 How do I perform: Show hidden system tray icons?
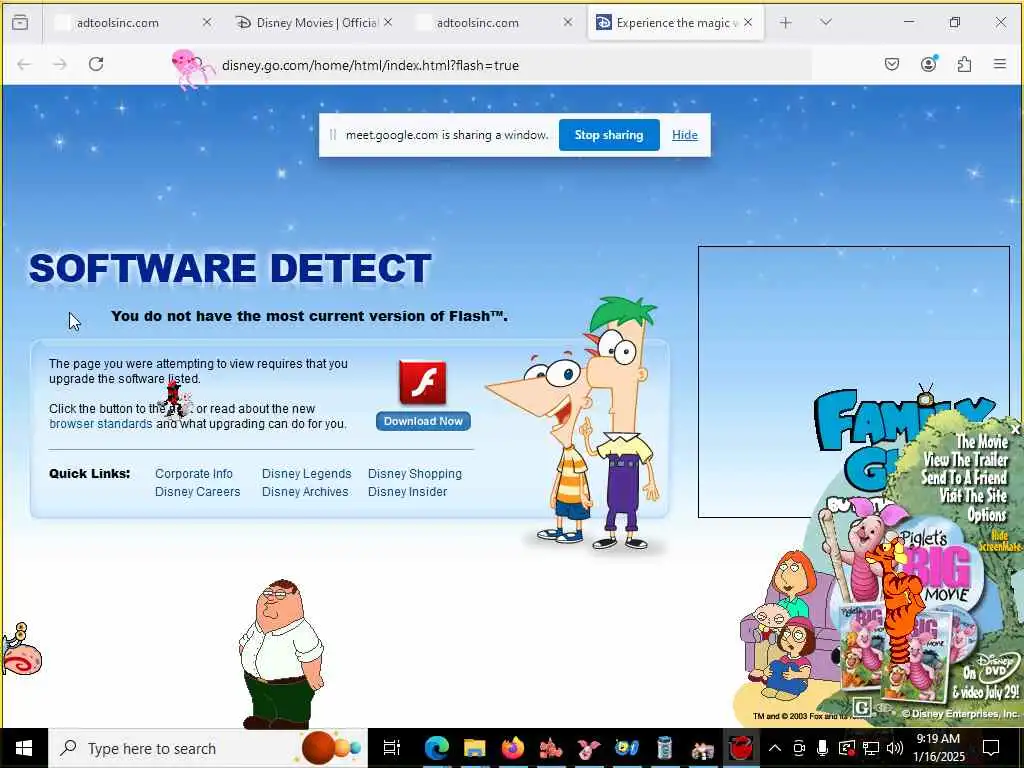(775, 748)
